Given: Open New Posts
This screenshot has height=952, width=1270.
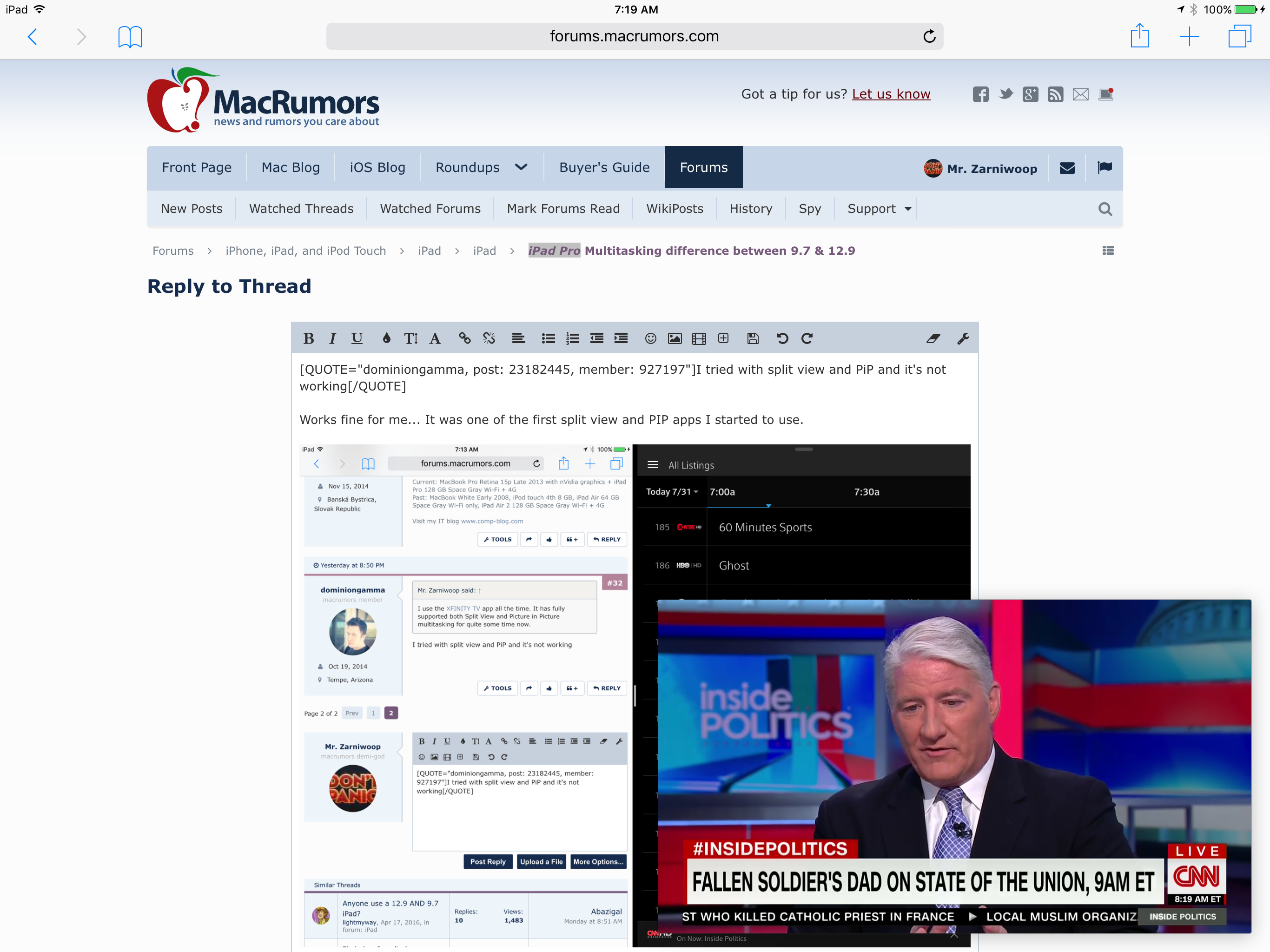Looking at the screenshot, I should pyautogui.click(x=191, y=208).
